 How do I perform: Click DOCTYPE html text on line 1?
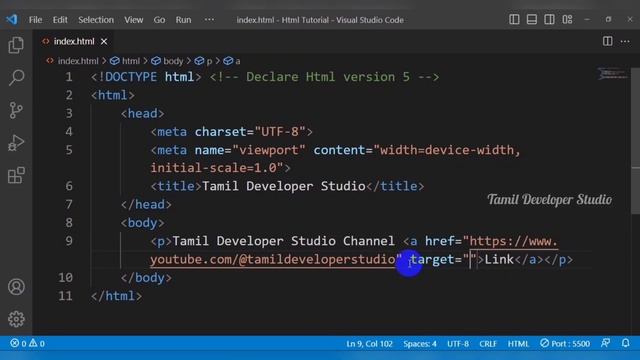(x=146, y=77)
